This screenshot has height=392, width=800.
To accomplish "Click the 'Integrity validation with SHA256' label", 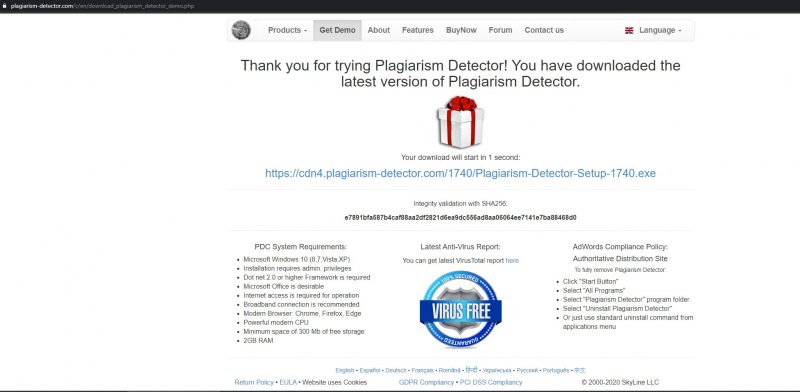I will [460, 203].
